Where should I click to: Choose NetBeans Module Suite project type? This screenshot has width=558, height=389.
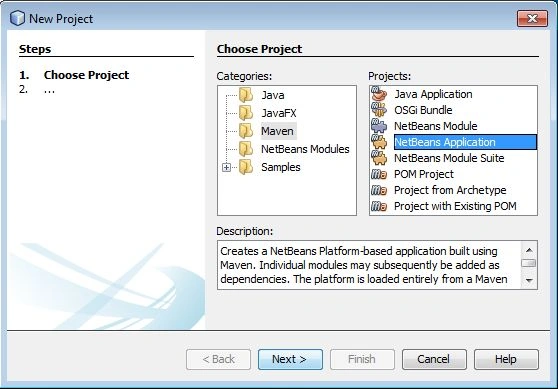(449, 158)
